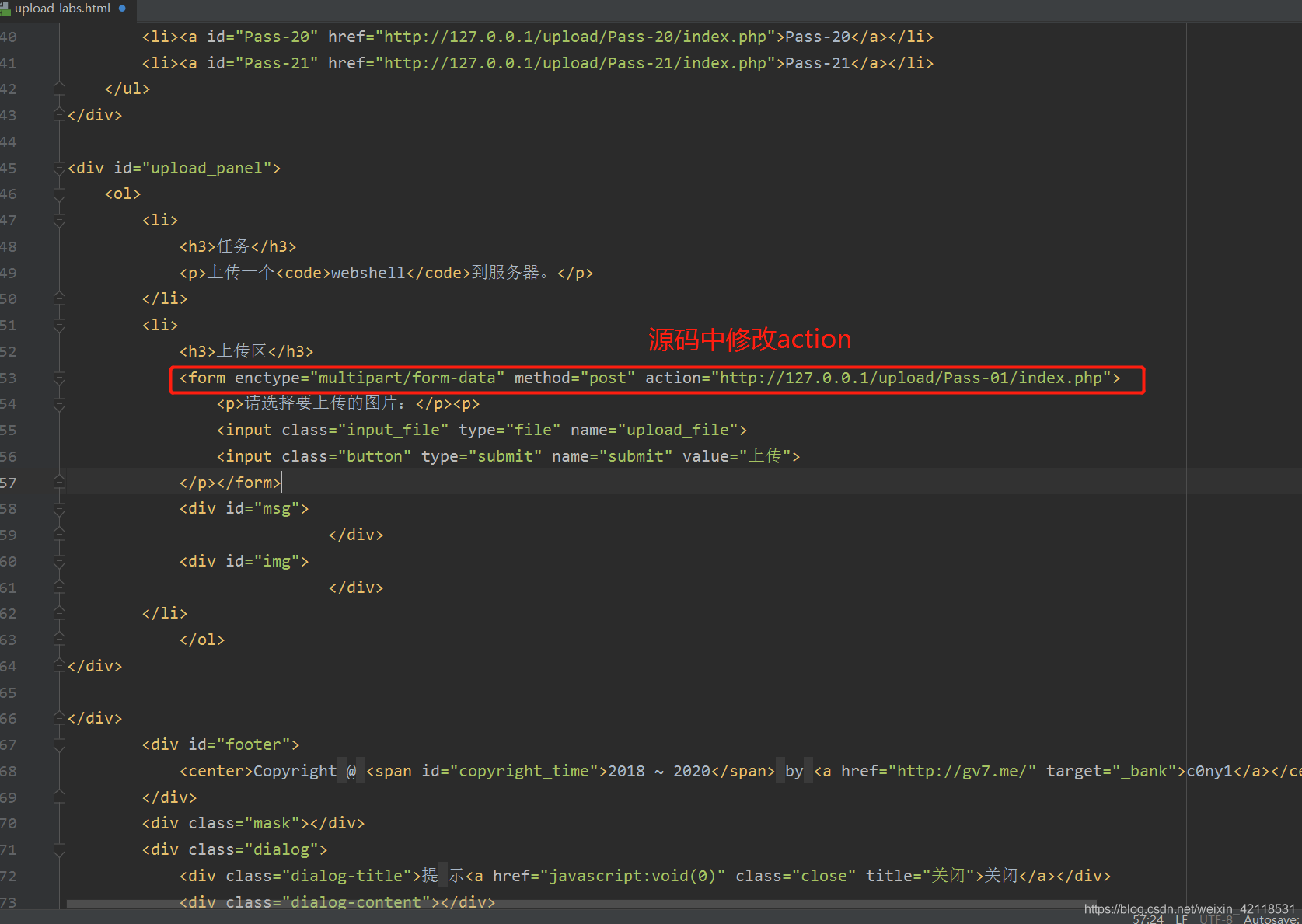Click line number 48 in the gutter
1302x924 pixels.
tap(9, 246)
